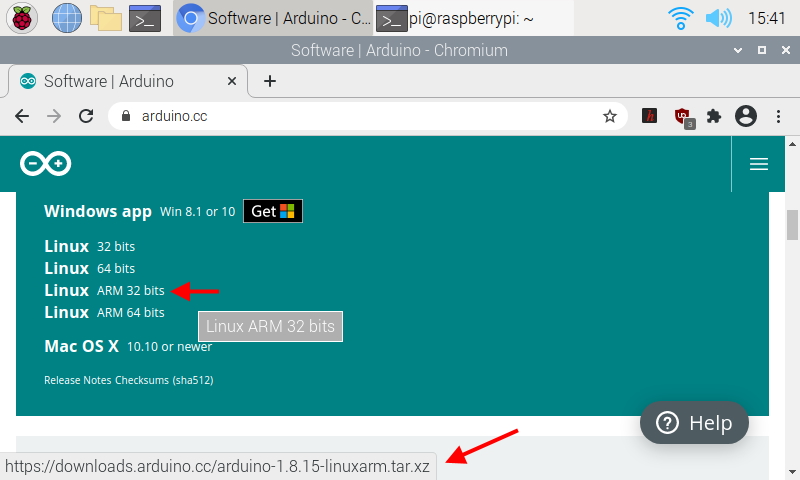
Task: Download Windows app Win 8.1 or 10
Action: coord(140,211)
